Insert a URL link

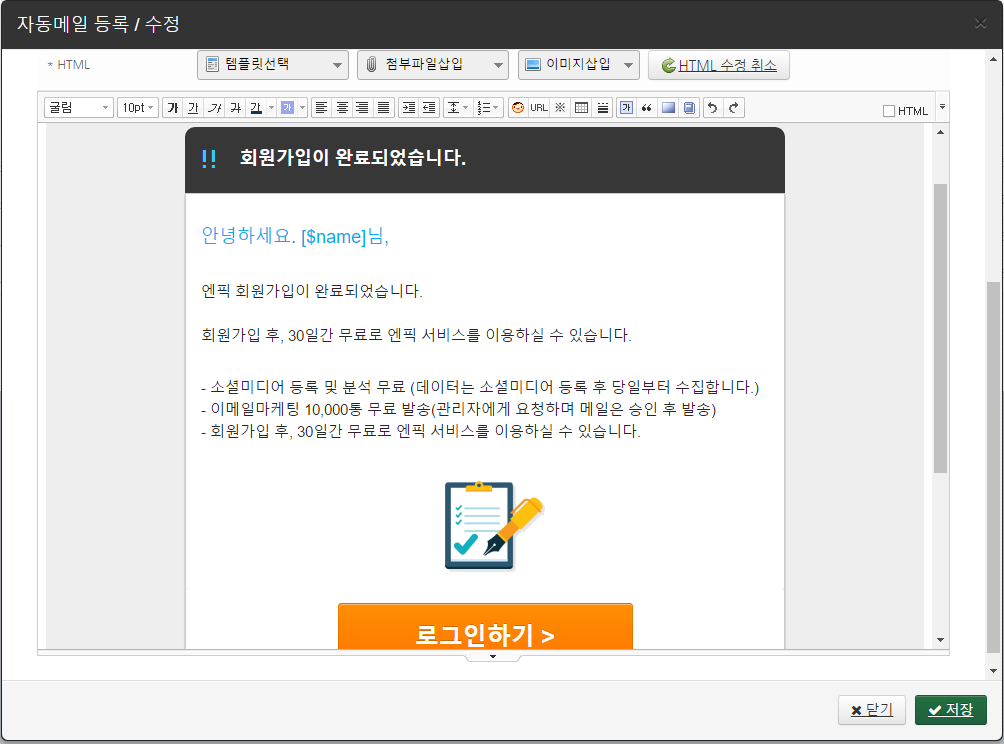click(x=539, y=108)
